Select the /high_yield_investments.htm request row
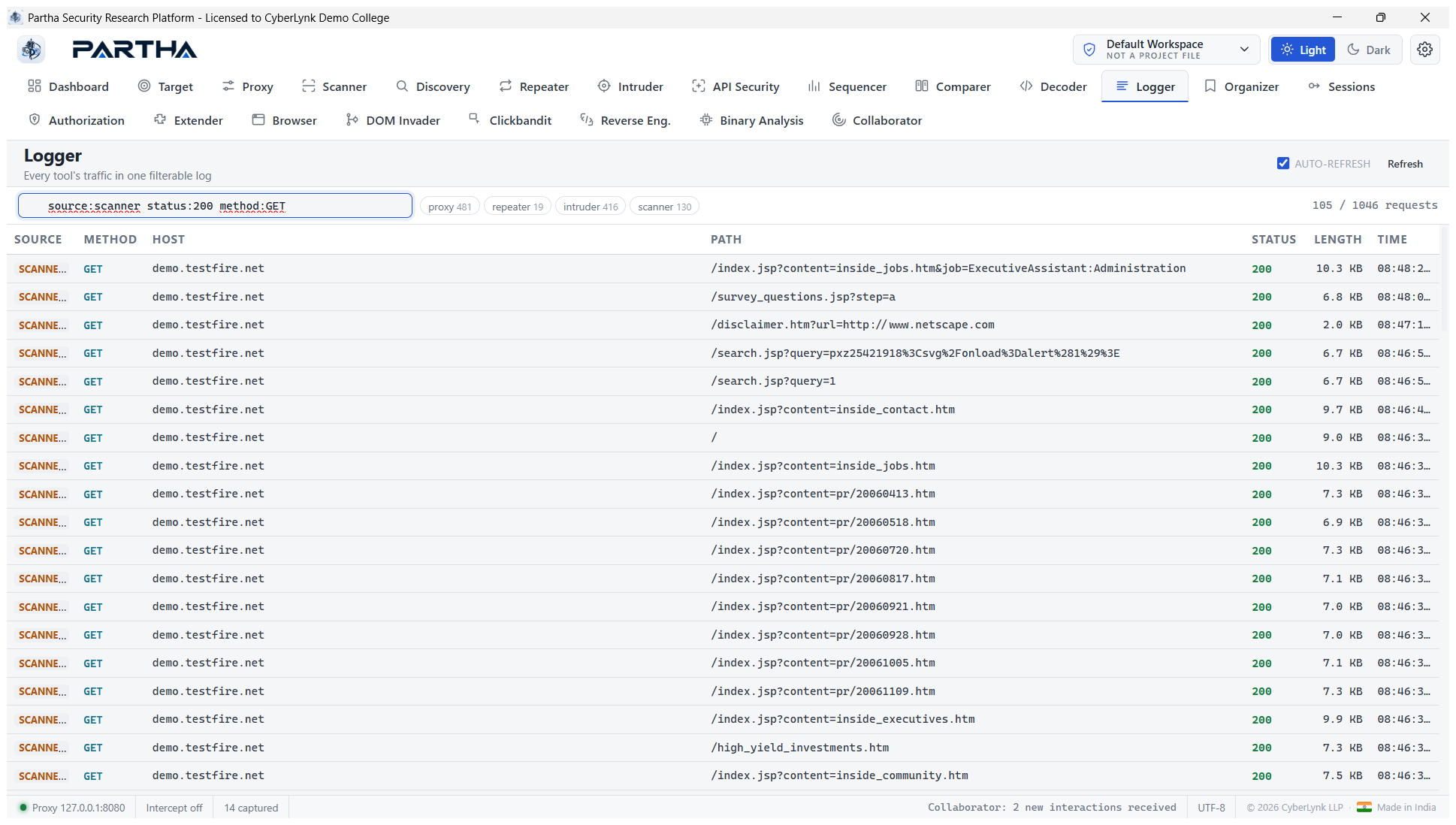Viewport: 1456px width, 825px height. [724, 748]
